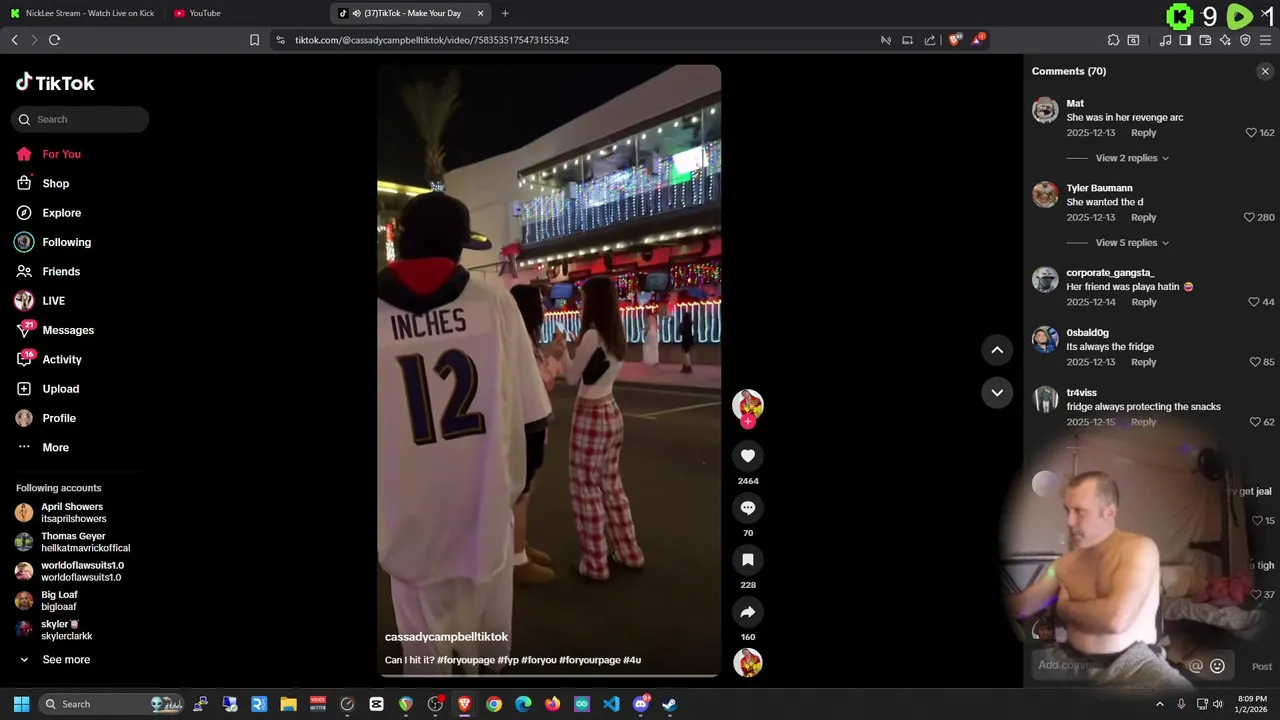Like Mat's comment

pyautogui.click(x=1251, y=133)
